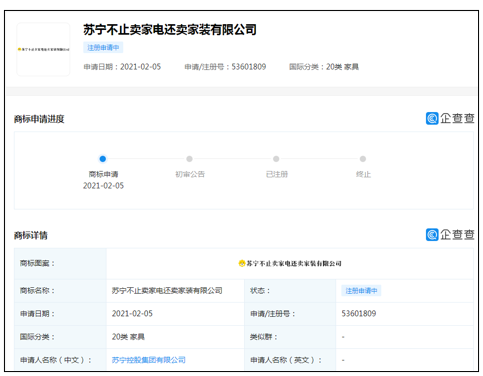Click the trademark image in 商标图案 row

click(x=290, y=263)
